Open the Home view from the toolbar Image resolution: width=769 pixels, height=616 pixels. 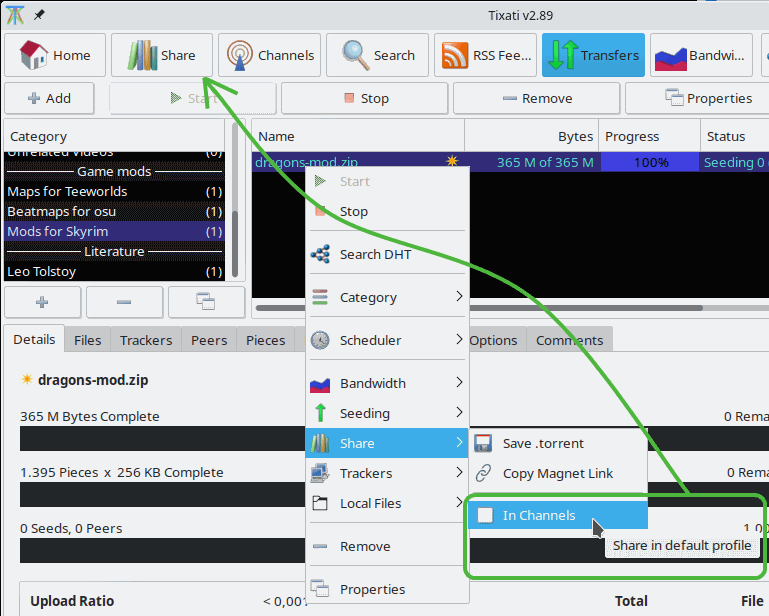click(55, 55)
